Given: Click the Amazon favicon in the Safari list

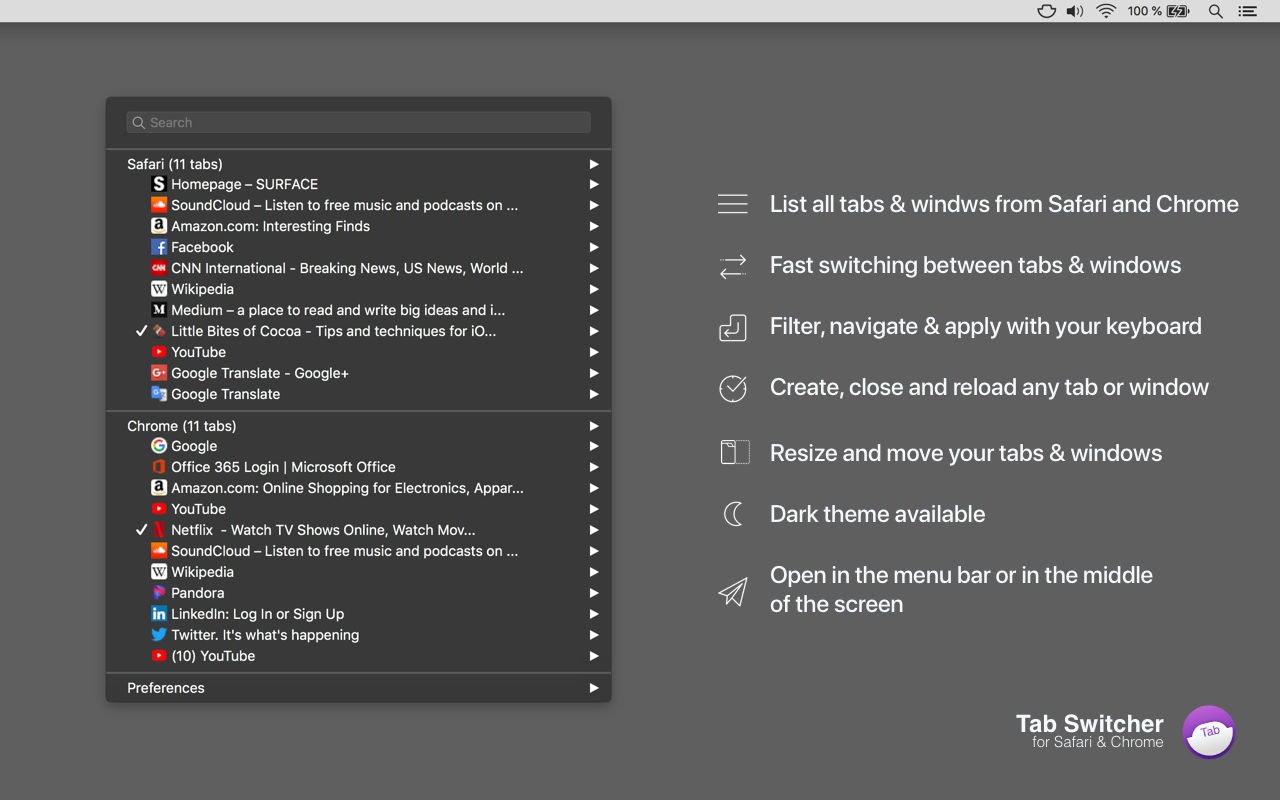Looking at the screenshot, I should click(x=158, y=226).
